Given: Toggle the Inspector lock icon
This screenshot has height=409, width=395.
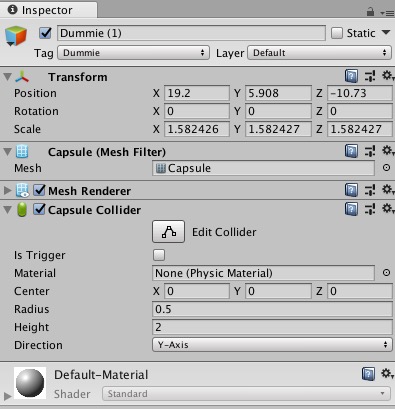Looking at the screenshot, I should (x=370, y=12).
